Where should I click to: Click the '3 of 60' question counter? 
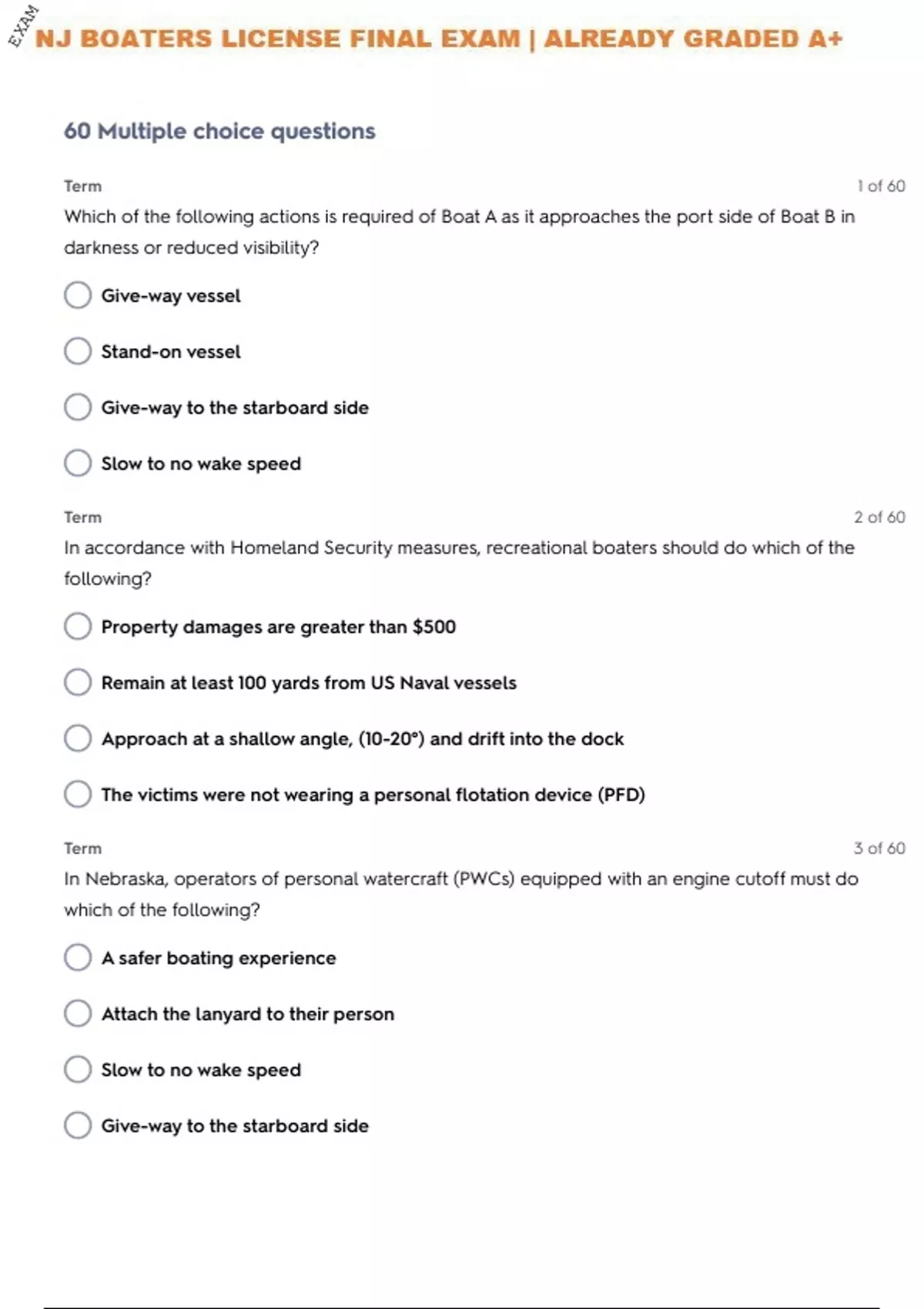click(x=879, y=848)
